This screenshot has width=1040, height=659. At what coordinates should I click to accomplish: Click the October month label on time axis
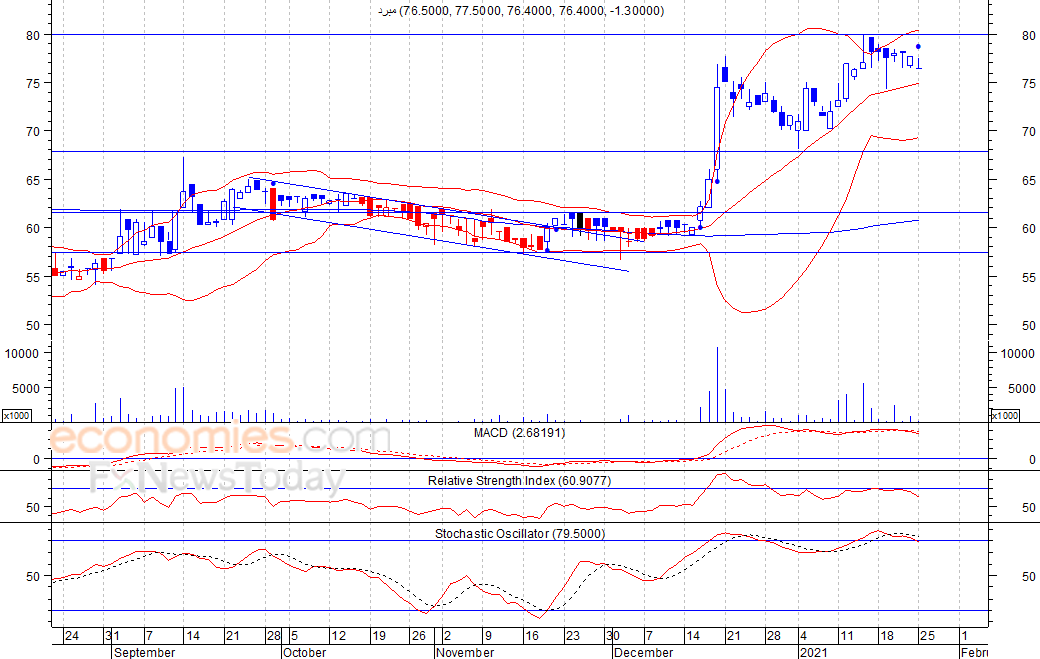[304, 652]
